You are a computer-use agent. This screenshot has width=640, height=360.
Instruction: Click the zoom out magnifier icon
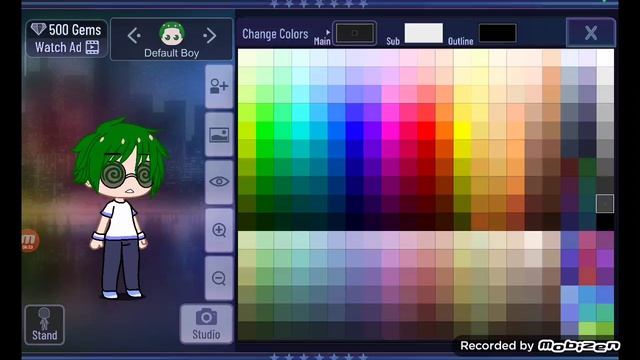point(219,278)
